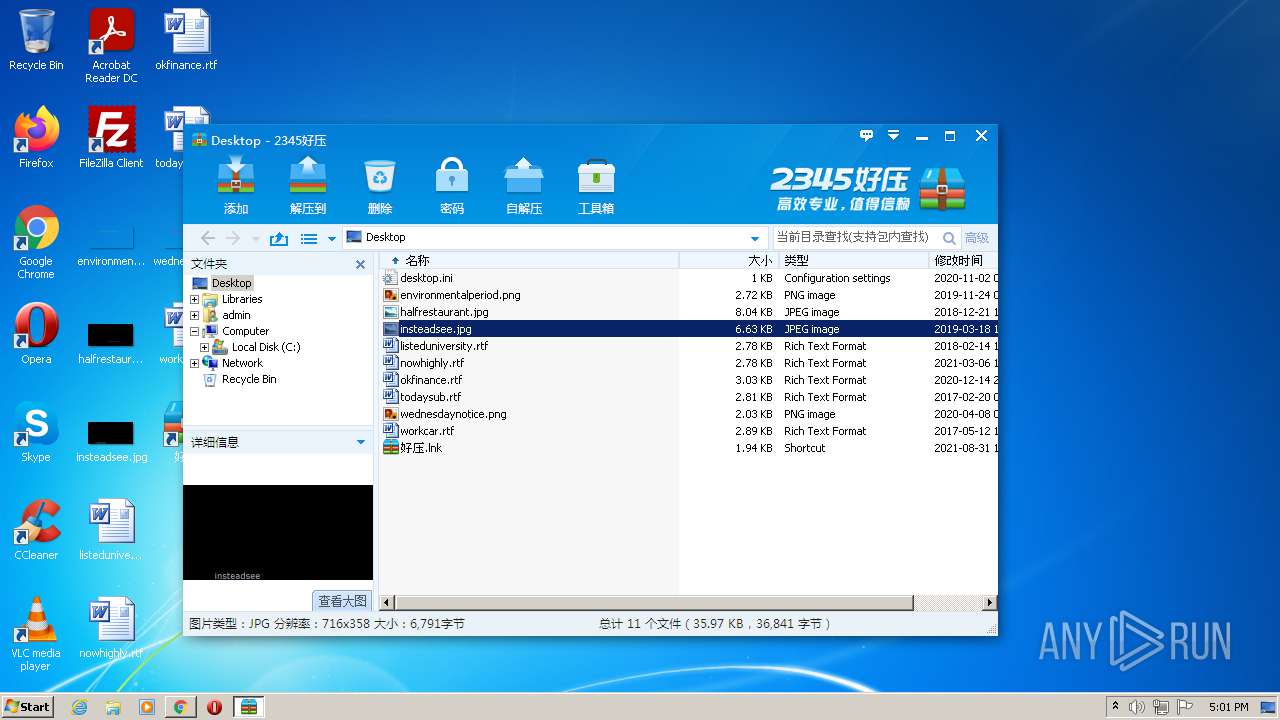Click the 添加 (Add) archive toolbar icon

click(x=236, y=186)
